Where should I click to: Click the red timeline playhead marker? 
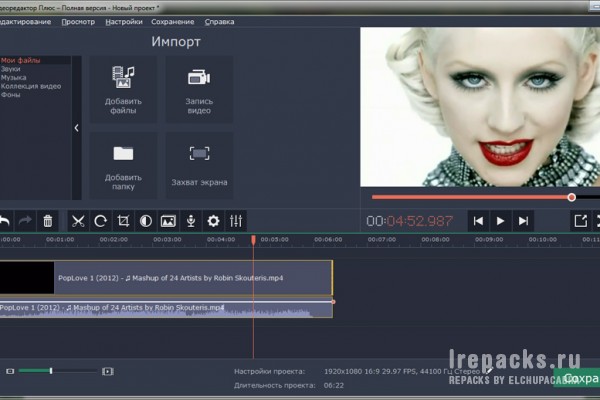253,240
